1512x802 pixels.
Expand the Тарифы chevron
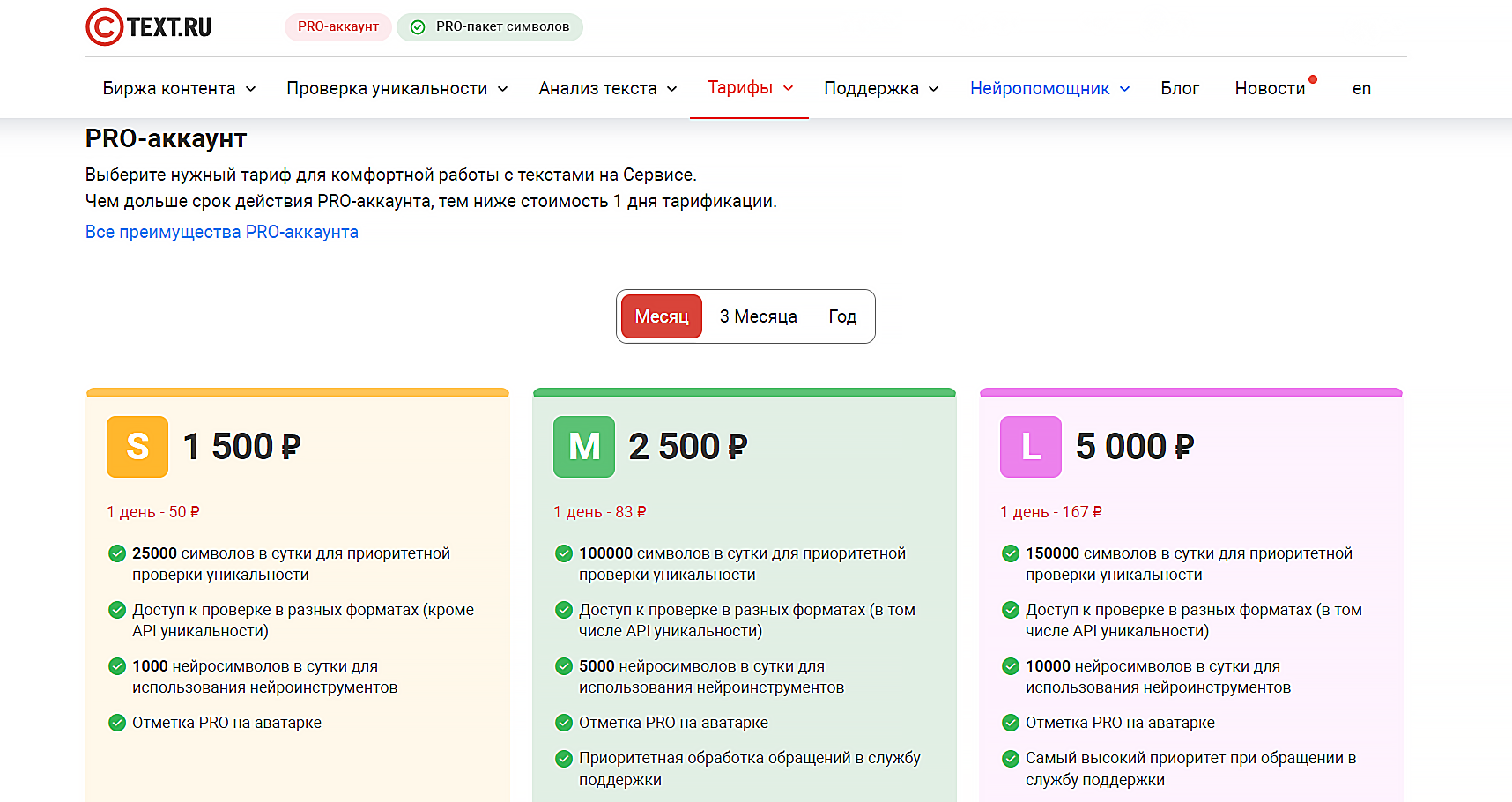click(788, 88)
